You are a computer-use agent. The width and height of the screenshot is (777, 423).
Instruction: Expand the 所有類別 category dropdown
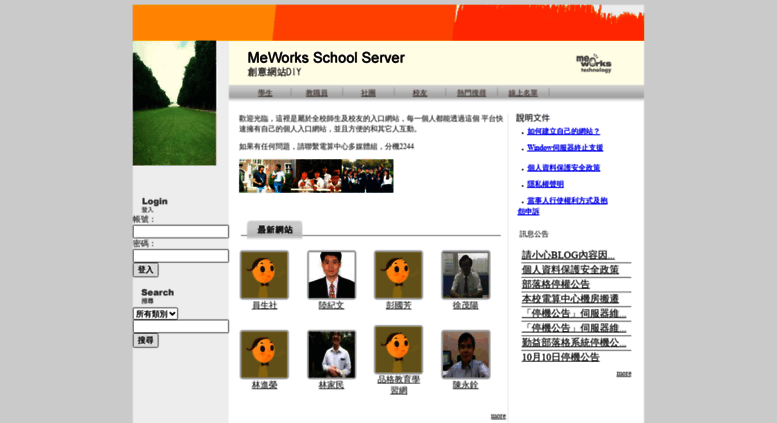[x=156, y=314]
